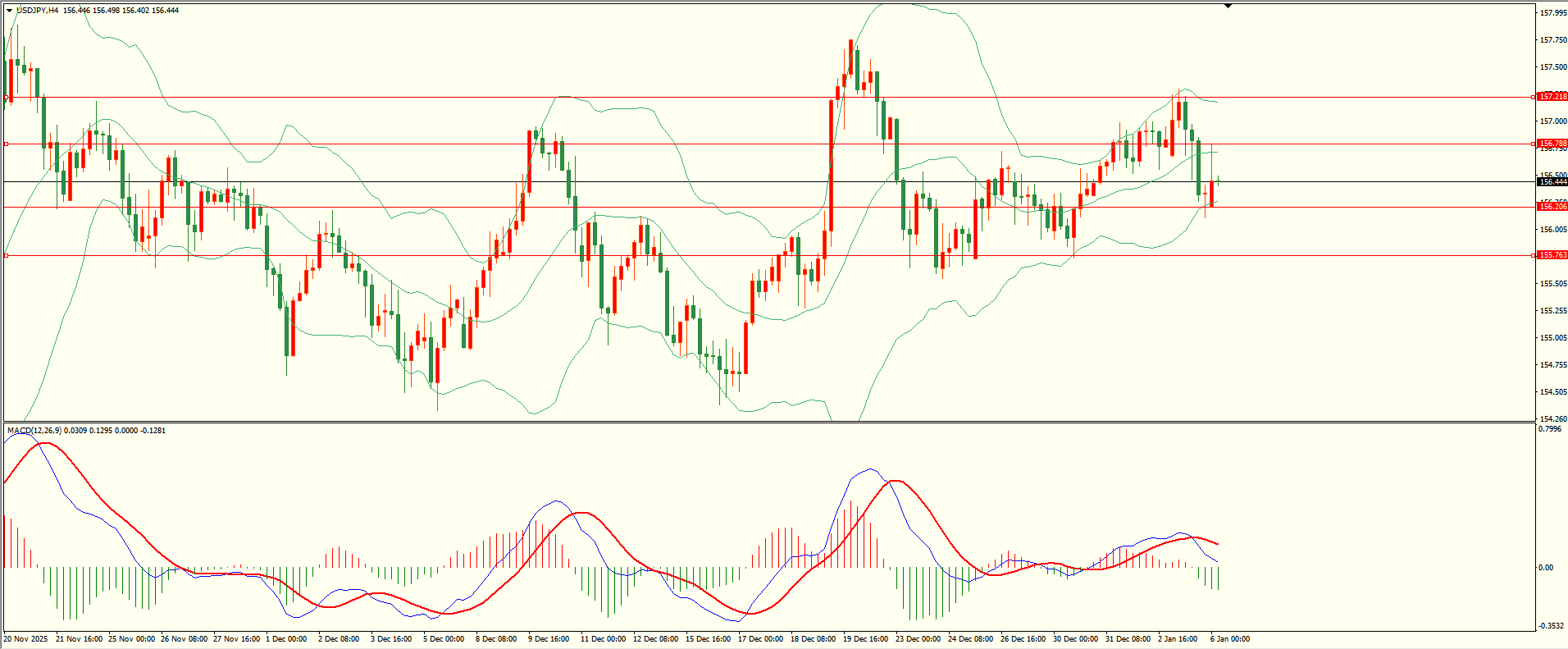This screenshot has height=649, width=1568.
Task: Select the 156.788 red price tag
Action: (x=1552, y=144)
